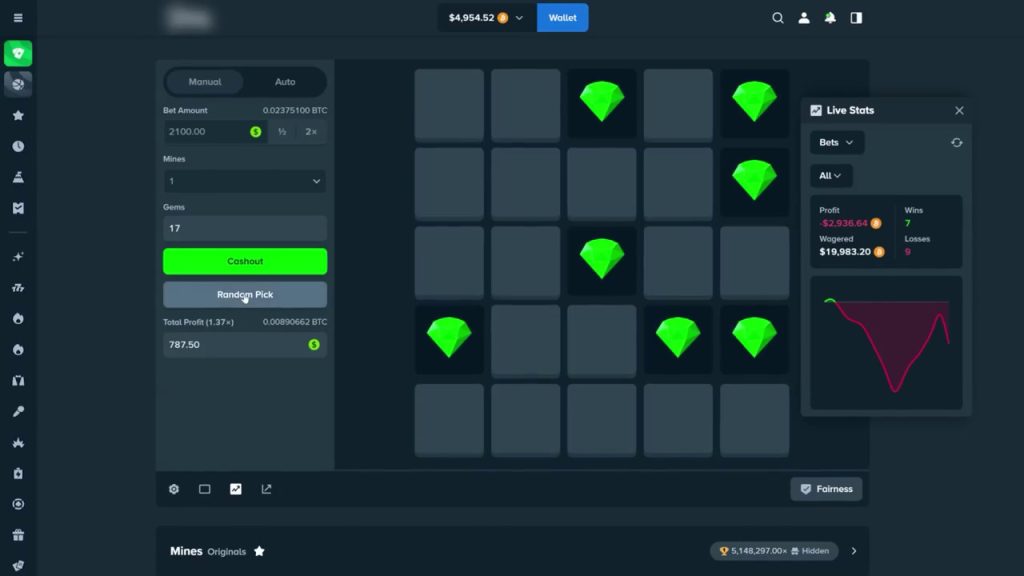Open the Fairness dialog
Image resolution: width=1024 pixels, height=576 pixels.
tap(826, 489)
